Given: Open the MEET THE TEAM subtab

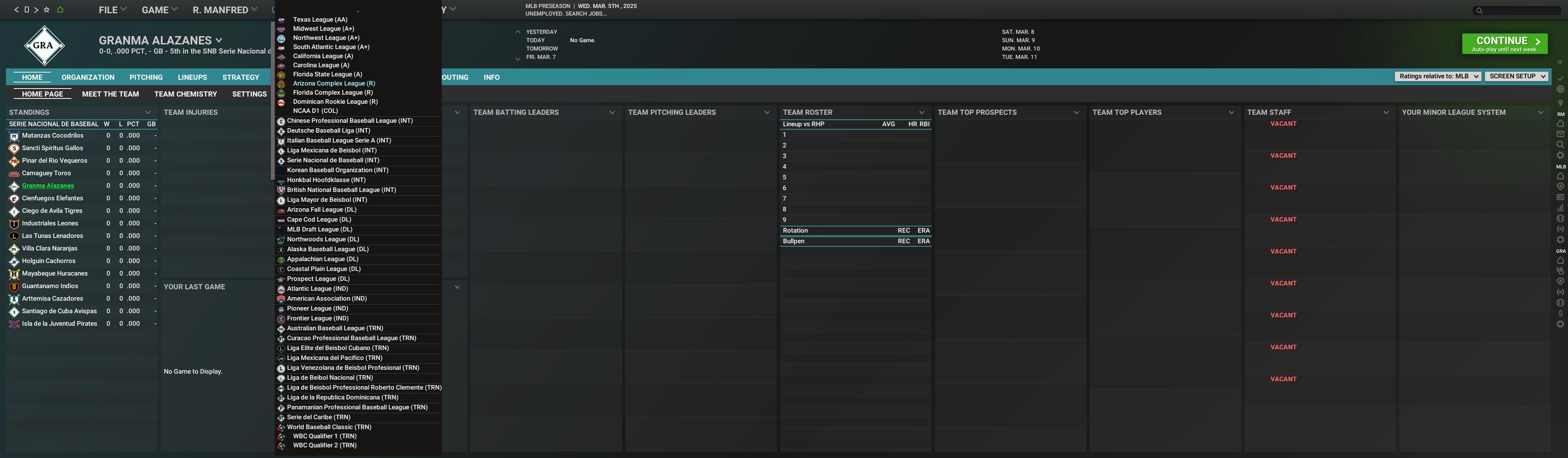Looking at the screenshot, I should click(x=110, y=94).
